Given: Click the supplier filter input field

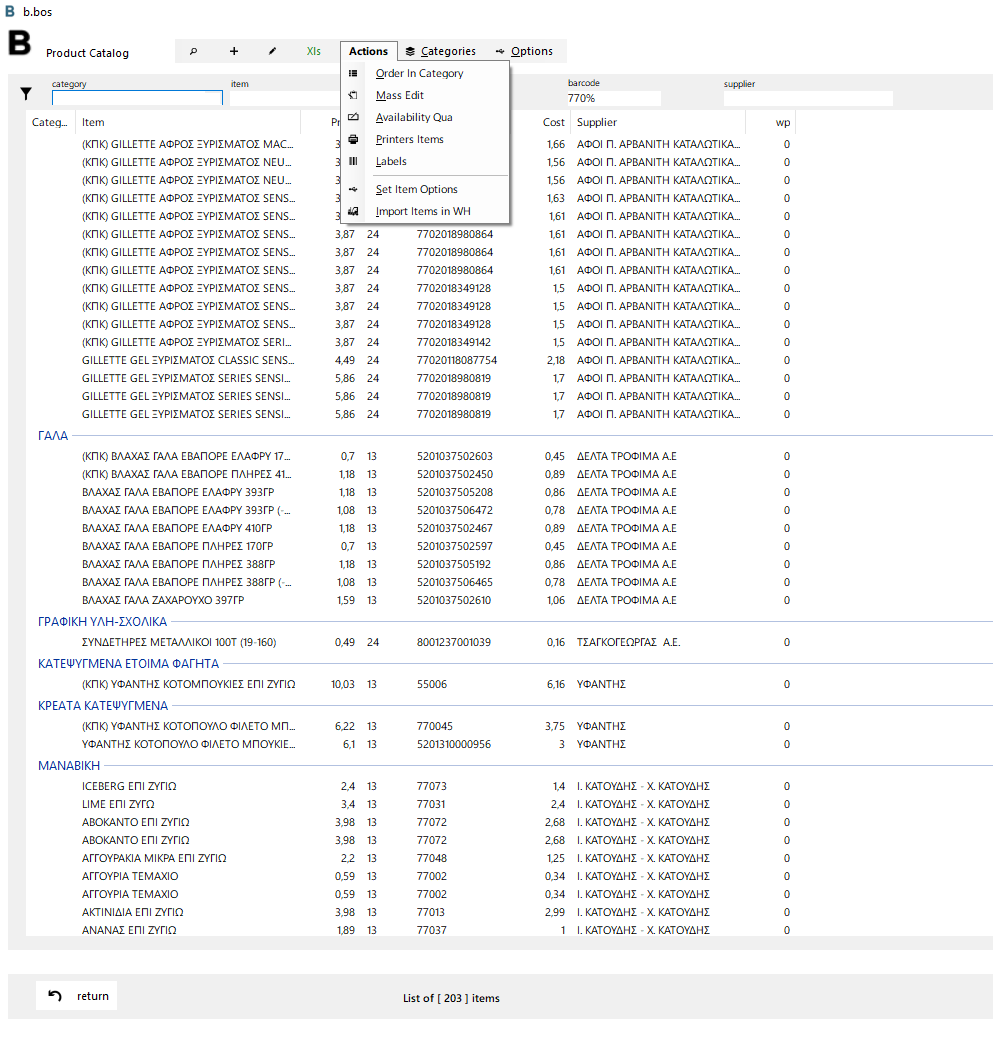Looking at the screenshot, I should point(808,99).
